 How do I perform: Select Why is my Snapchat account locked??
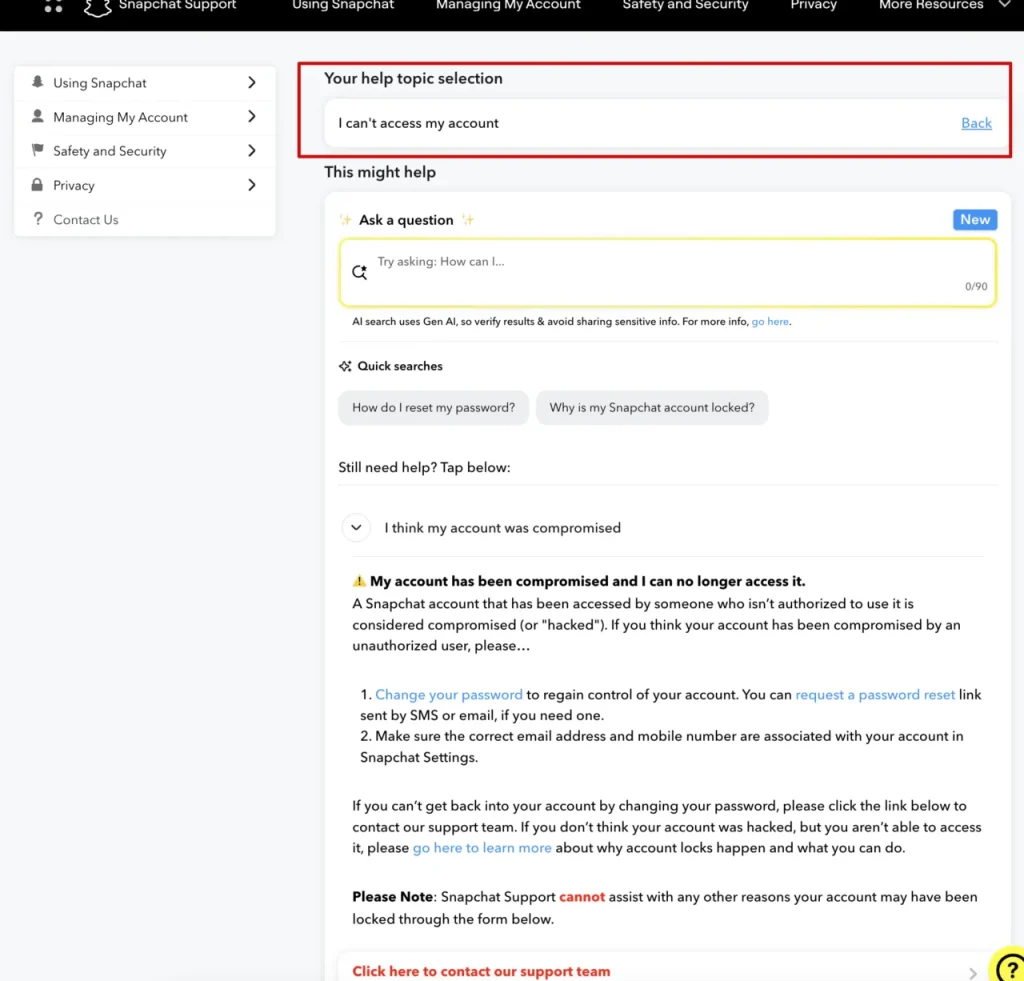tap(652, 408)
